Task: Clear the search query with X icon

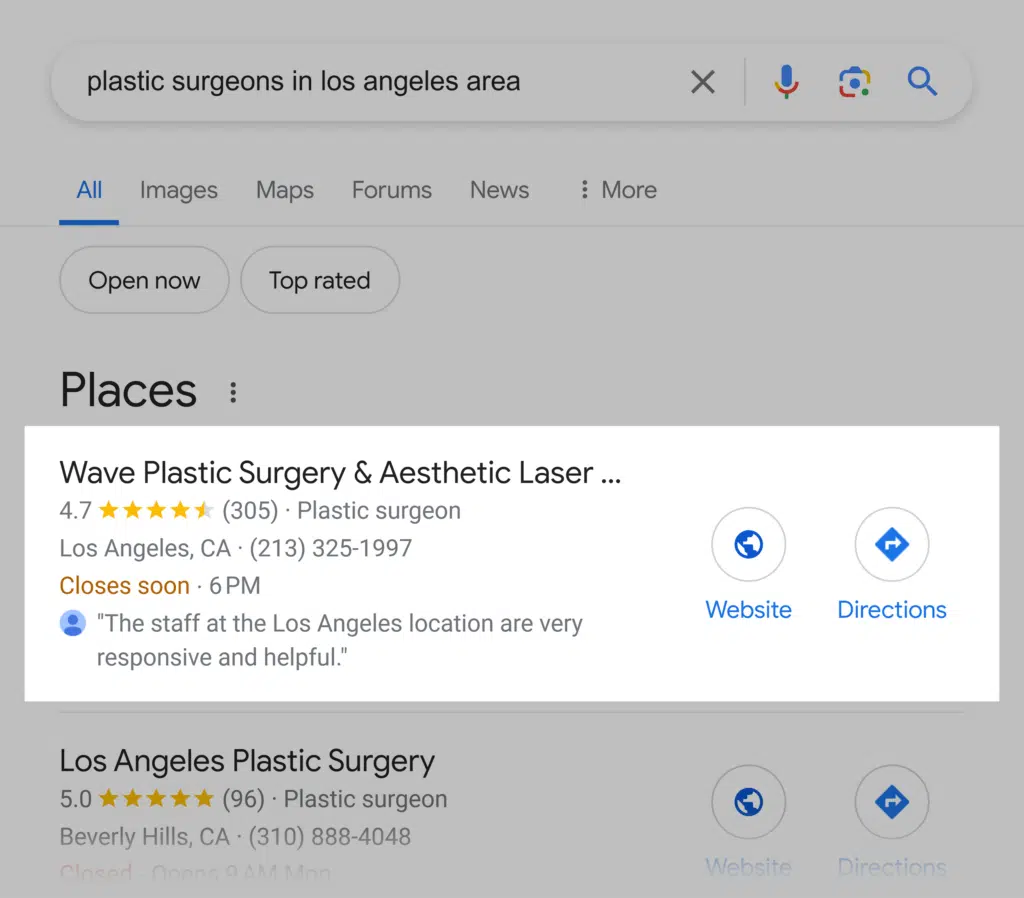Action: (x=703, y=82)
